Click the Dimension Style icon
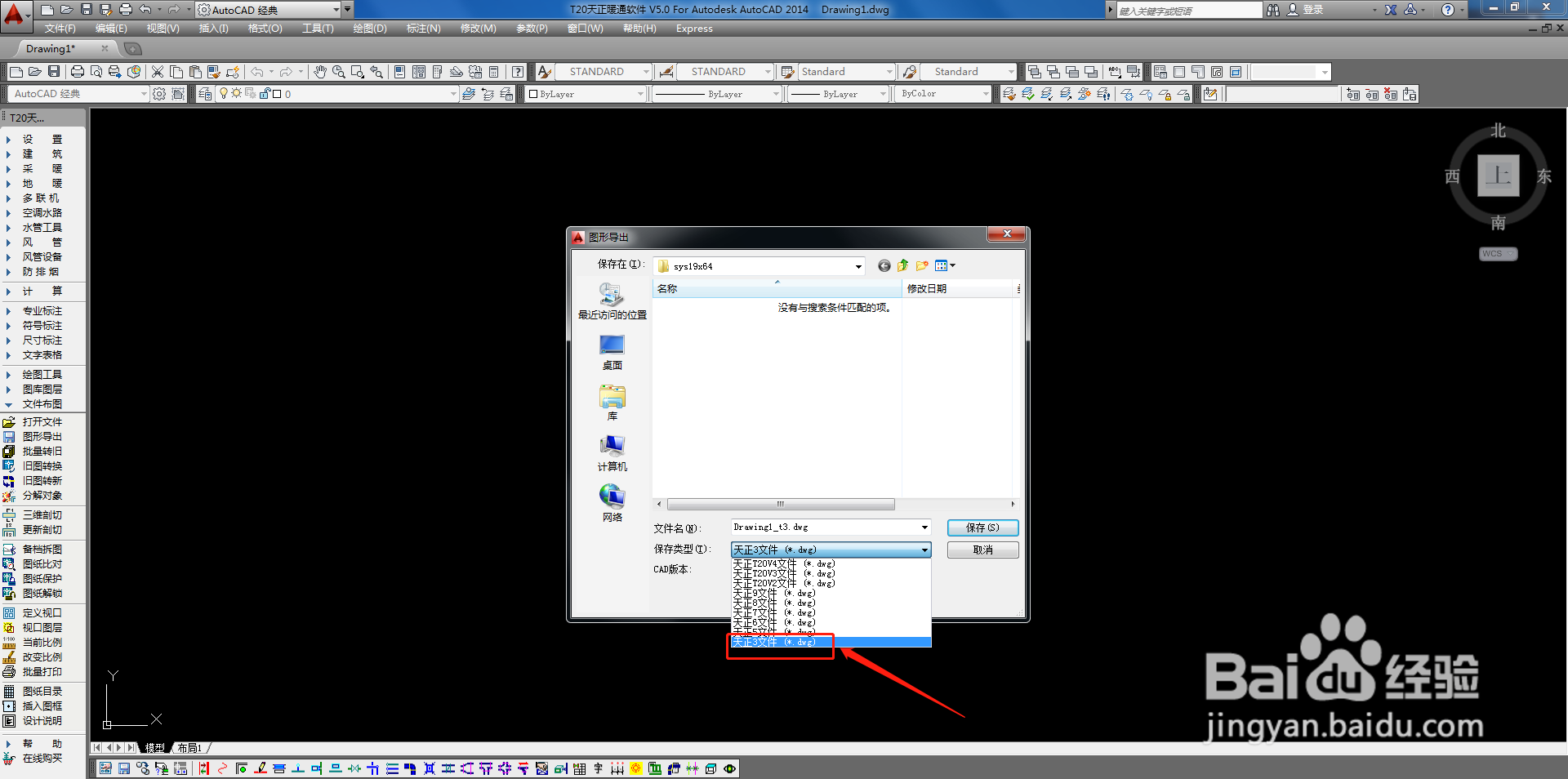This screenshot has width=1568, height=779. coord(666,72)
